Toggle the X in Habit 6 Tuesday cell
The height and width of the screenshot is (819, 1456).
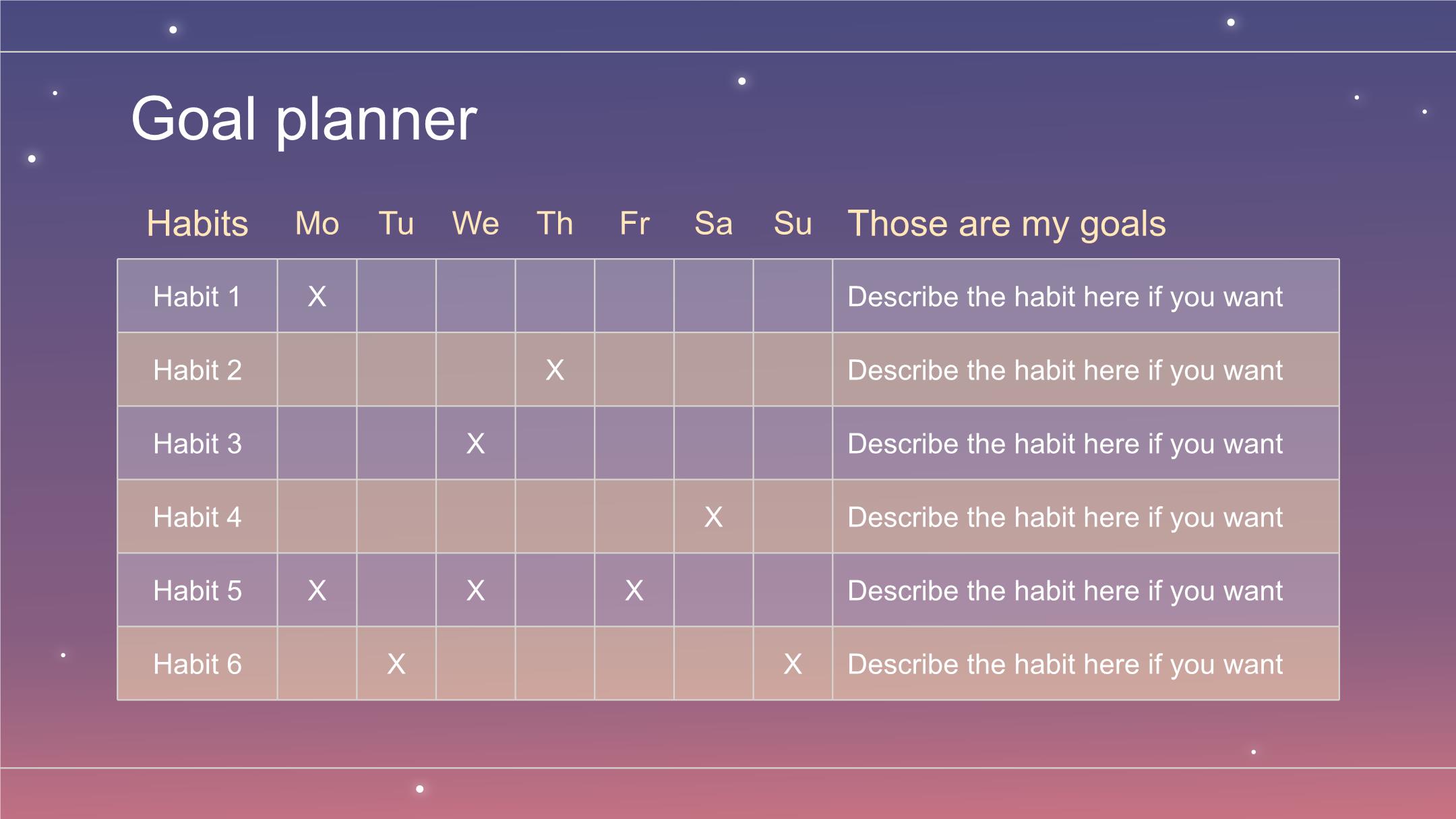[396, 664]
